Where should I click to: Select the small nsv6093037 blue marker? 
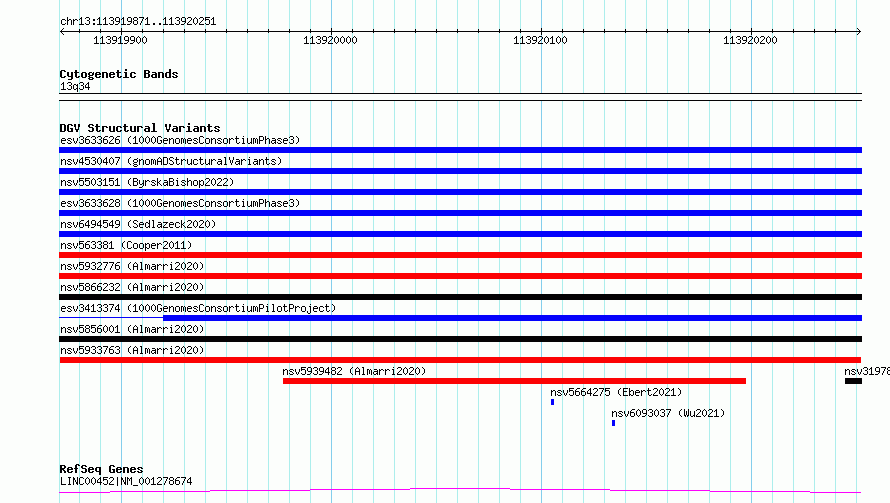click(x=614, y=423)
